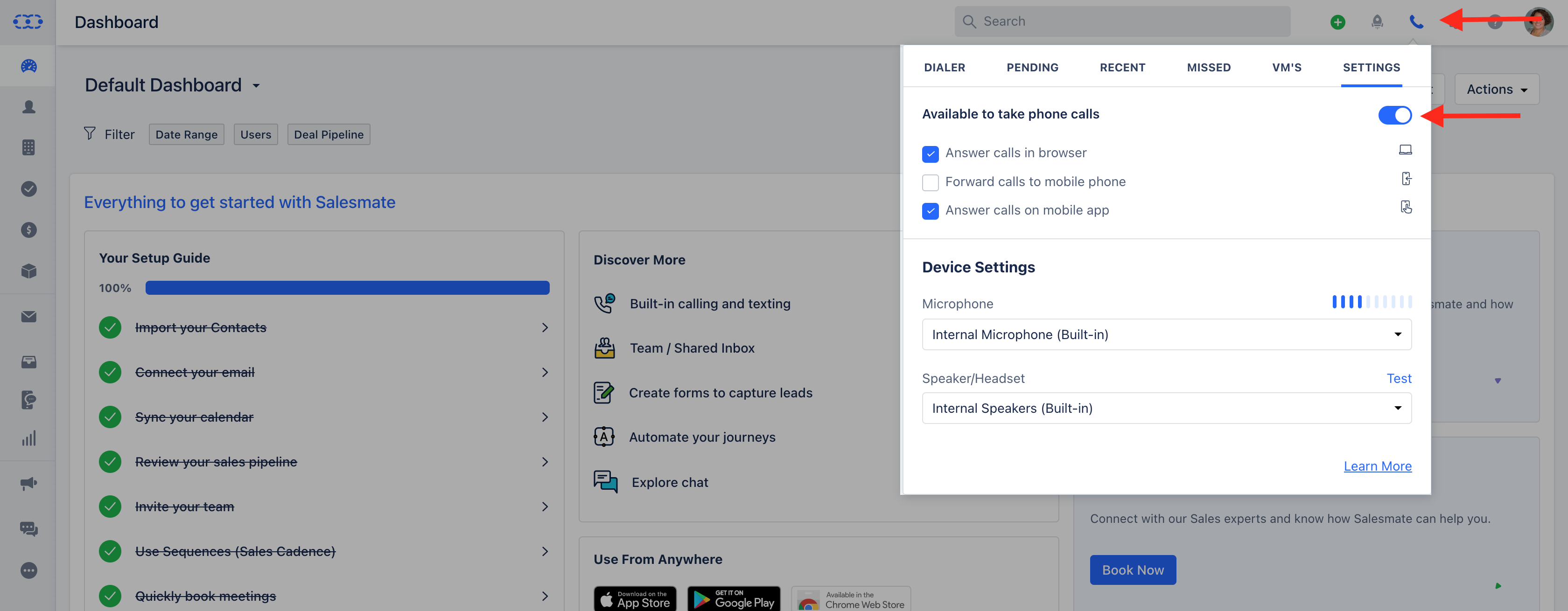Open Download on the App Store badge
Viewport: 1568px width, 611px height.
tap(635, 599)
